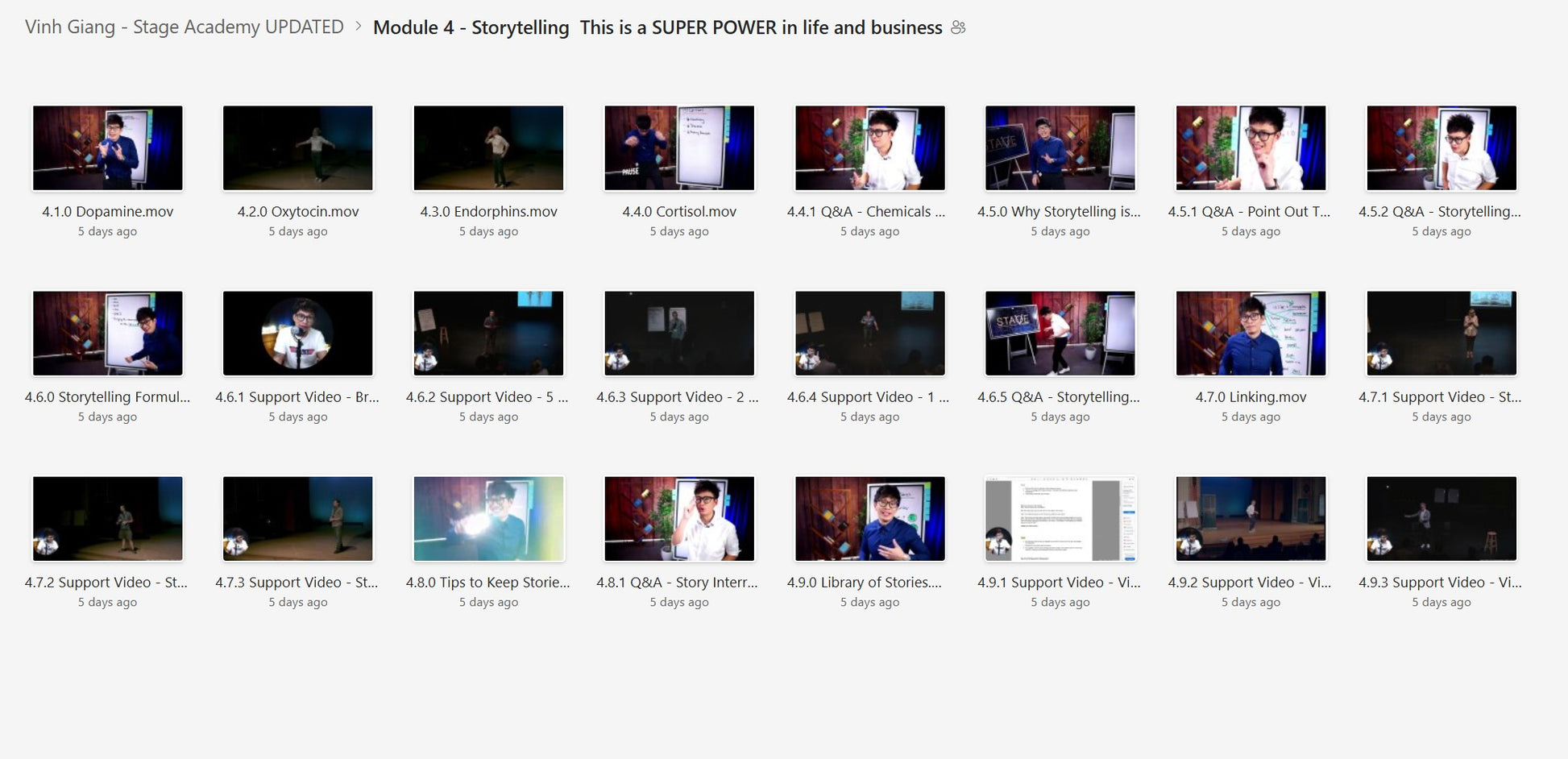Open the 4.8.0 Tips to Keep Stories thumbnail
1568x759 pixels.
tap(489, 519)
